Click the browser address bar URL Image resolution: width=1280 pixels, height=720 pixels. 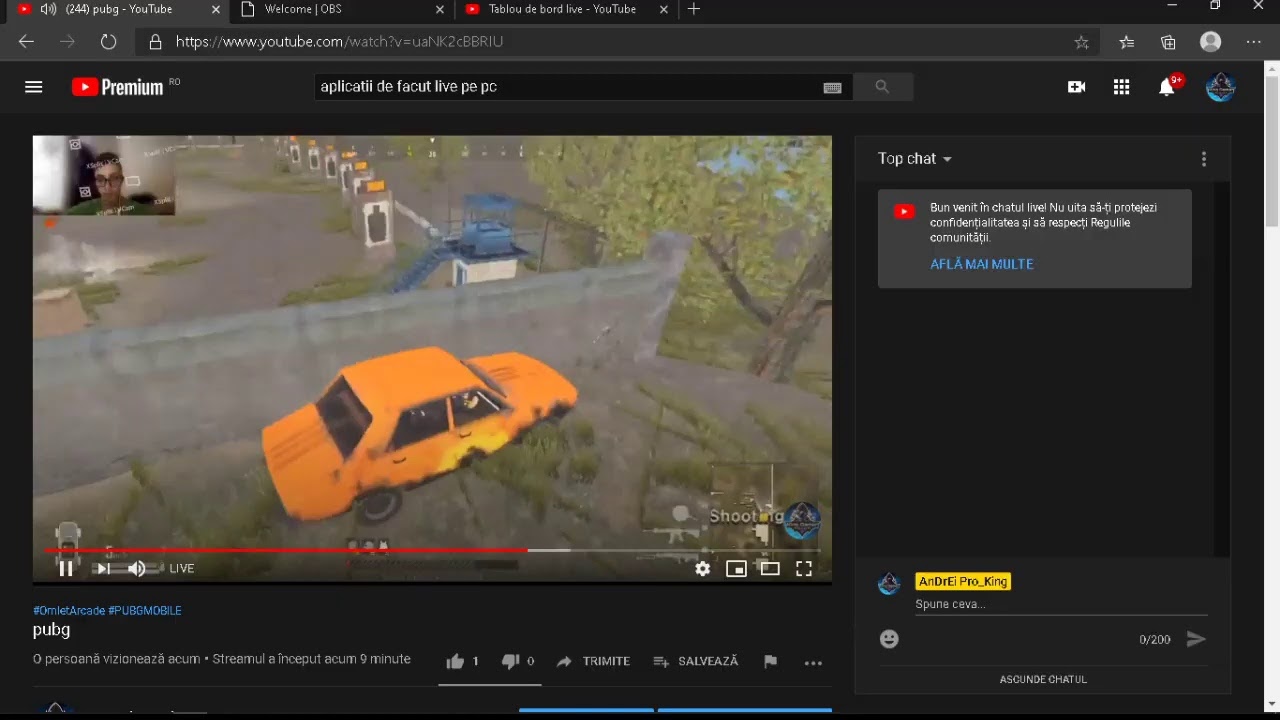click(340, 42)
